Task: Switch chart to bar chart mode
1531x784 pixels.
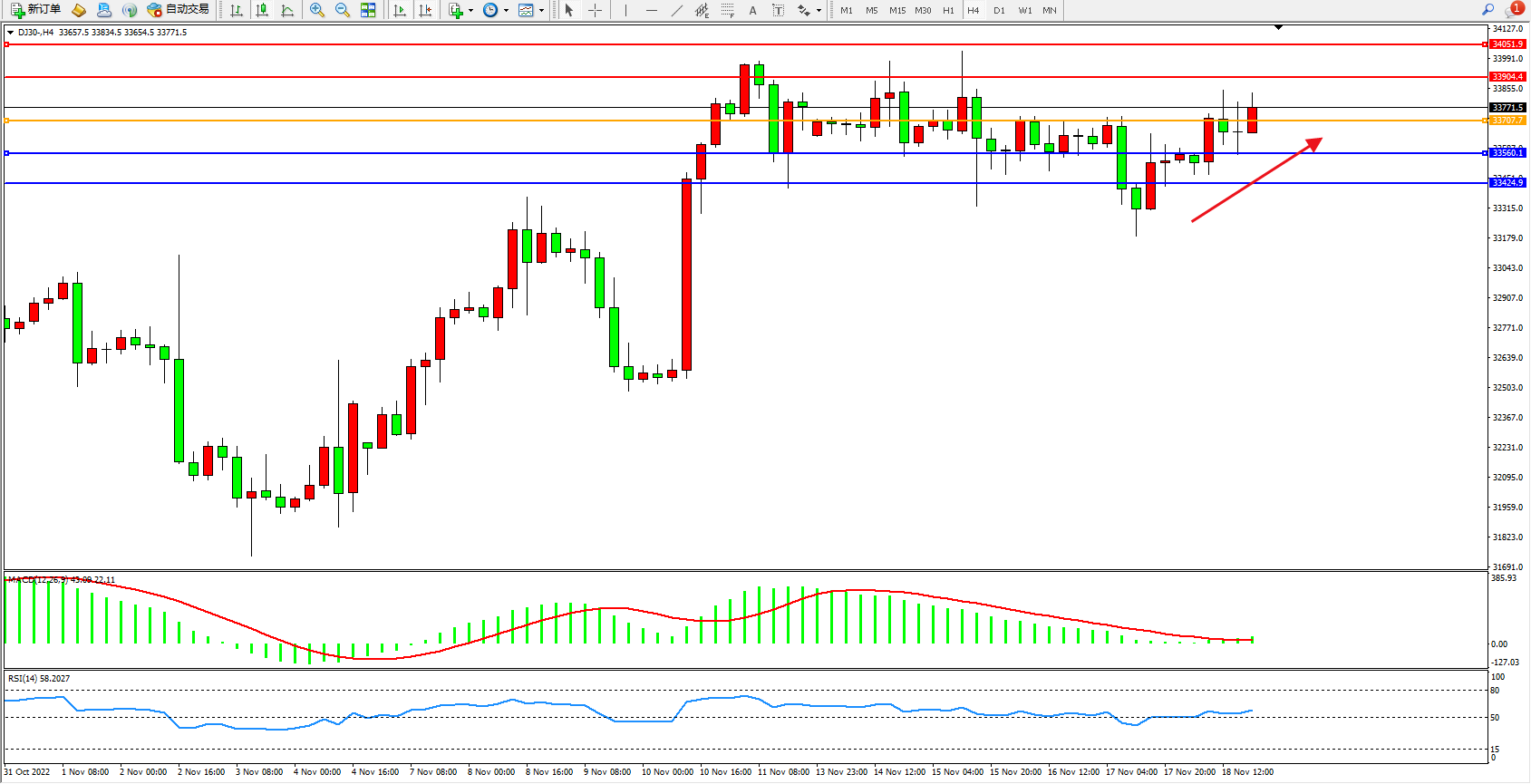Action: tap(237, 10)
